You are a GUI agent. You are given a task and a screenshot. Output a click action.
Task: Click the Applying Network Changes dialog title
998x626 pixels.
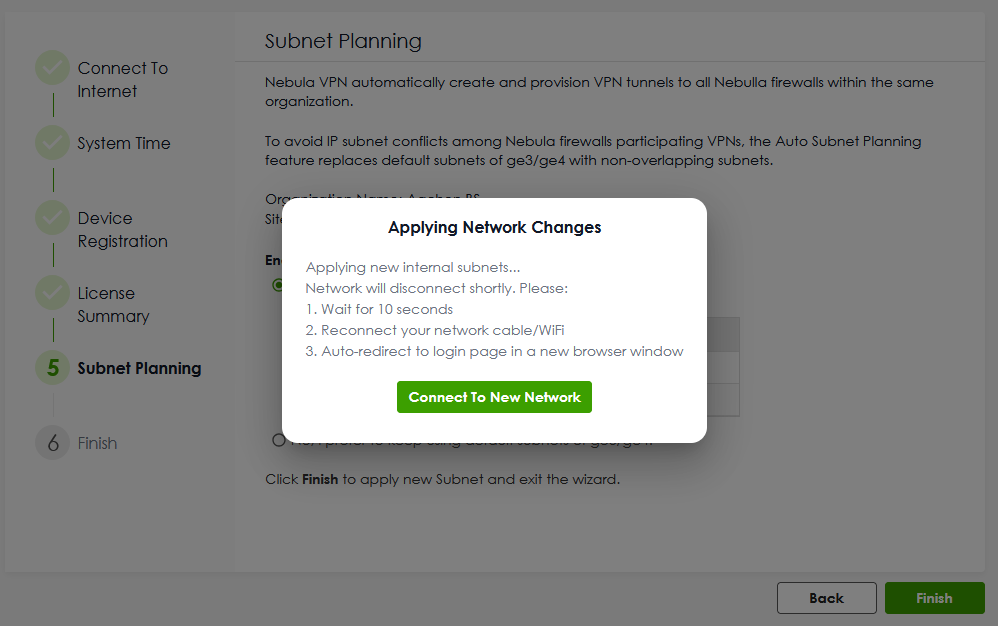pyautogui.click(x=494, y=227)
